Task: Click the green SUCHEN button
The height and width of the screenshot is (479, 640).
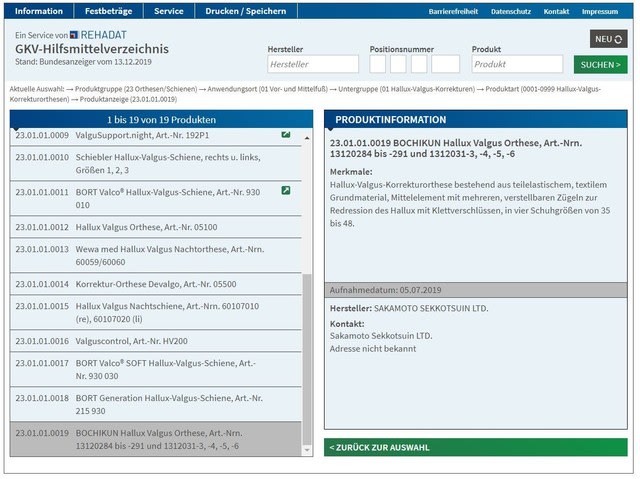Action: 600,64
